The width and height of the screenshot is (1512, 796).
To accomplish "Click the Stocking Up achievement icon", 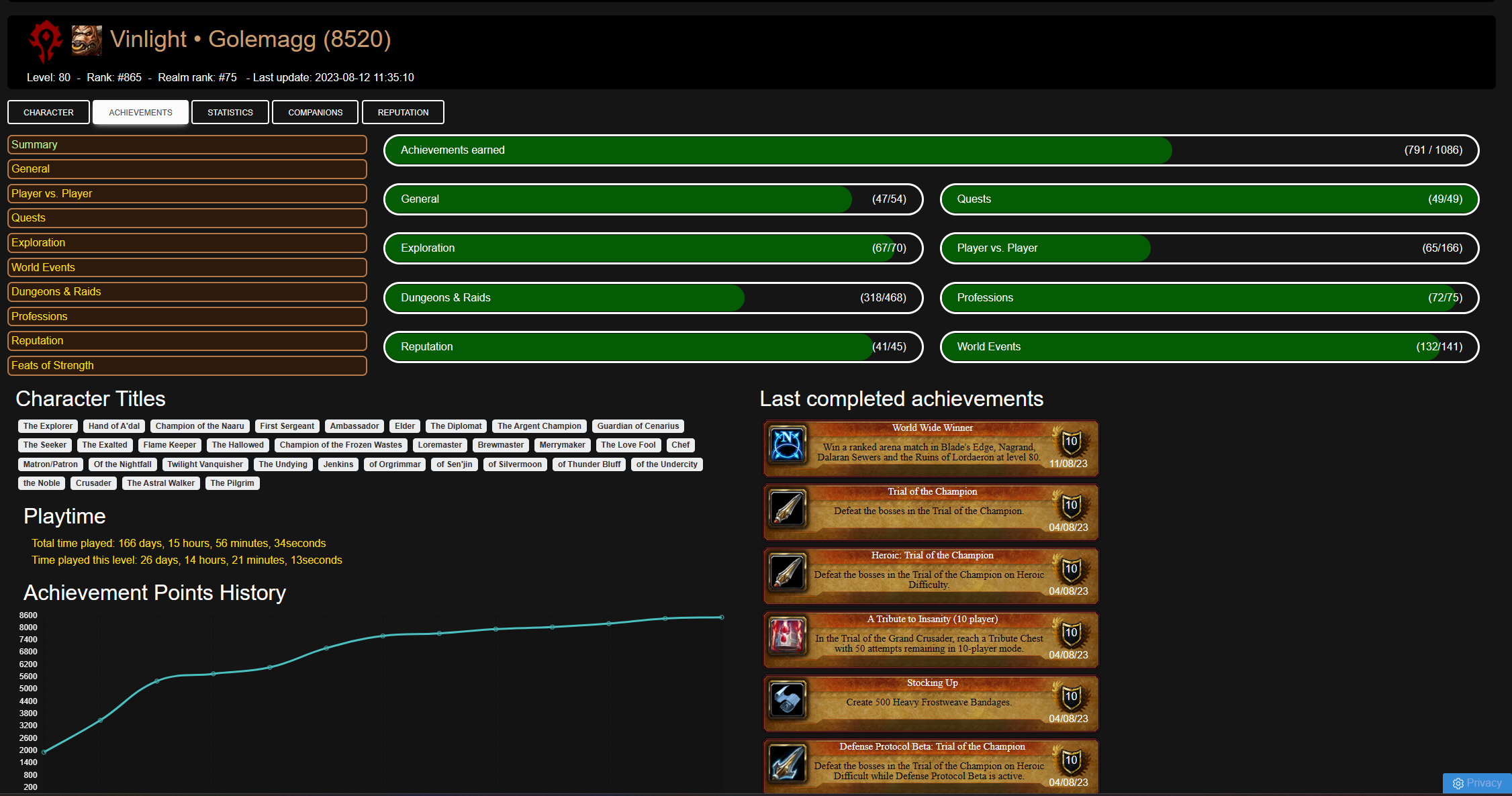I will coord(787,699).
